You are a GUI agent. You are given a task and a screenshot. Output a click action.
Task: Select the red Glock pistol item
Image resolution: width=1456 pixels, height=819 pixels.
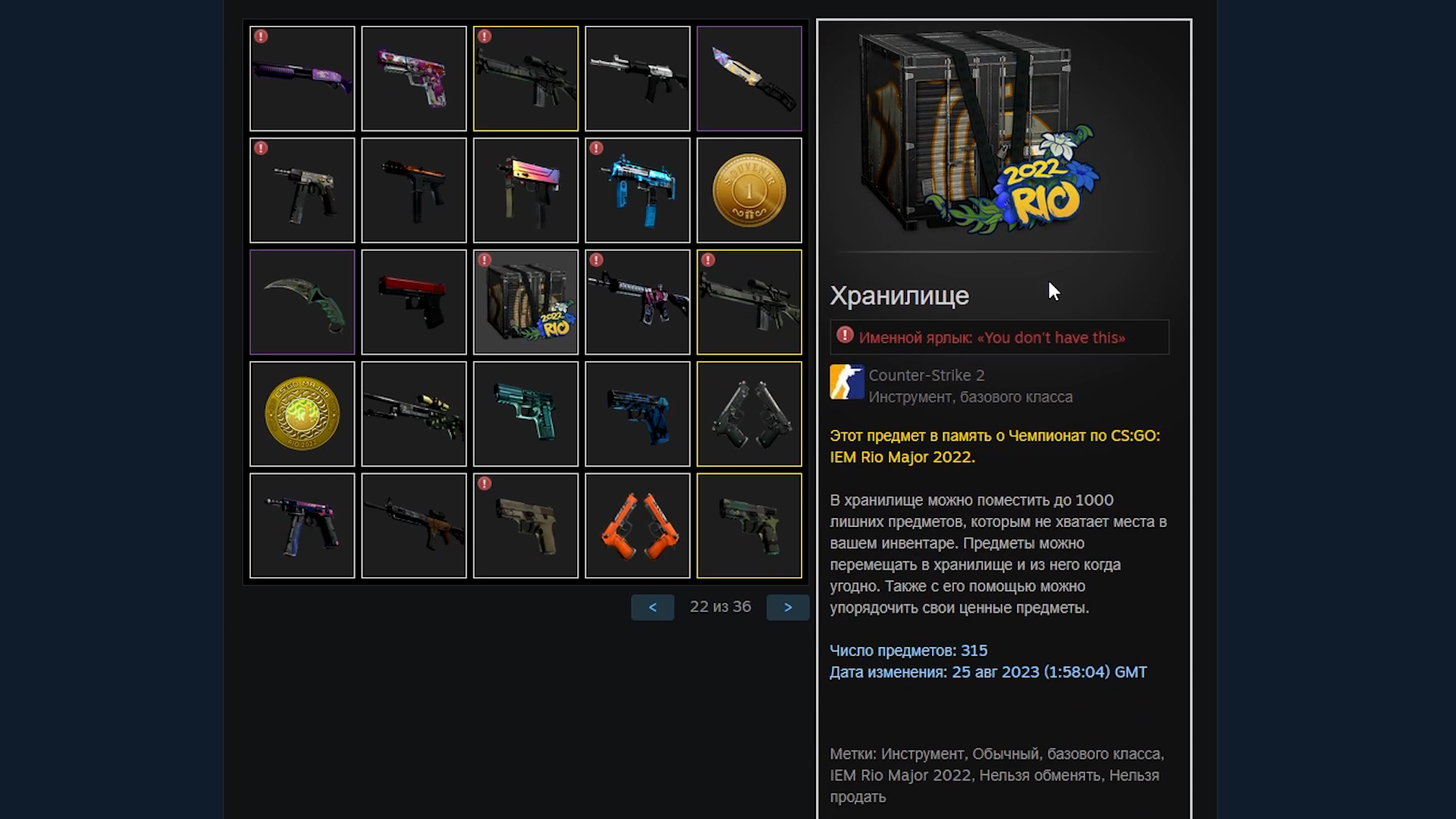pyautogui.click(x=414, y=302)
